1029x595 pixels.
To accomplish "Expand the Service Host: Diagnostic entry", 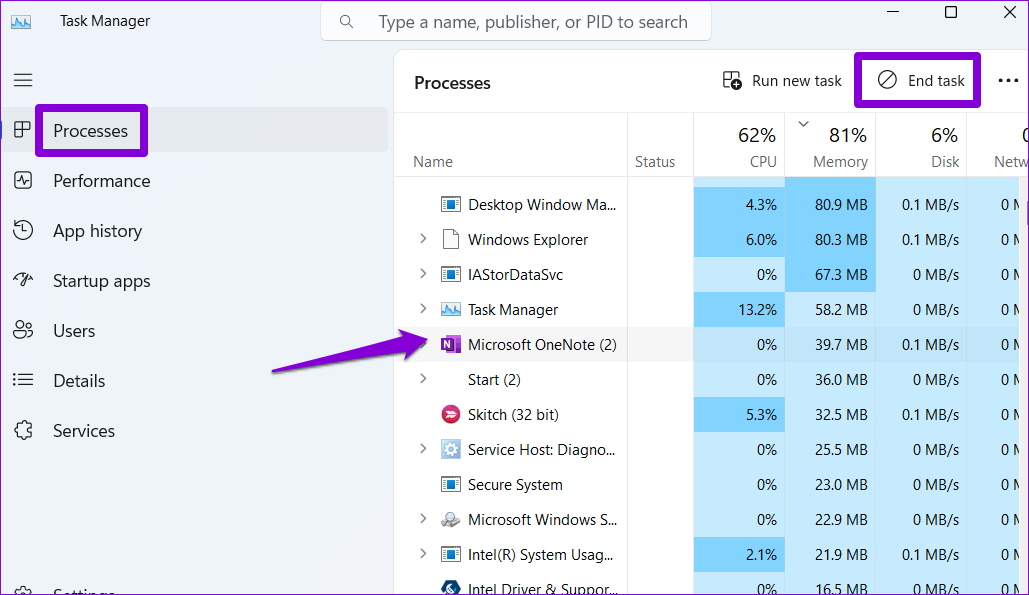I will [423, 449].
